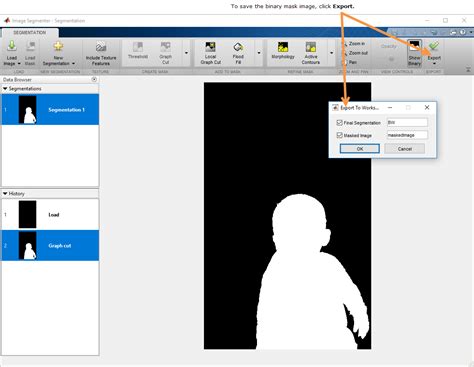Click Zoom out
This screenshot has height=367, width=474.
[355, 53]
